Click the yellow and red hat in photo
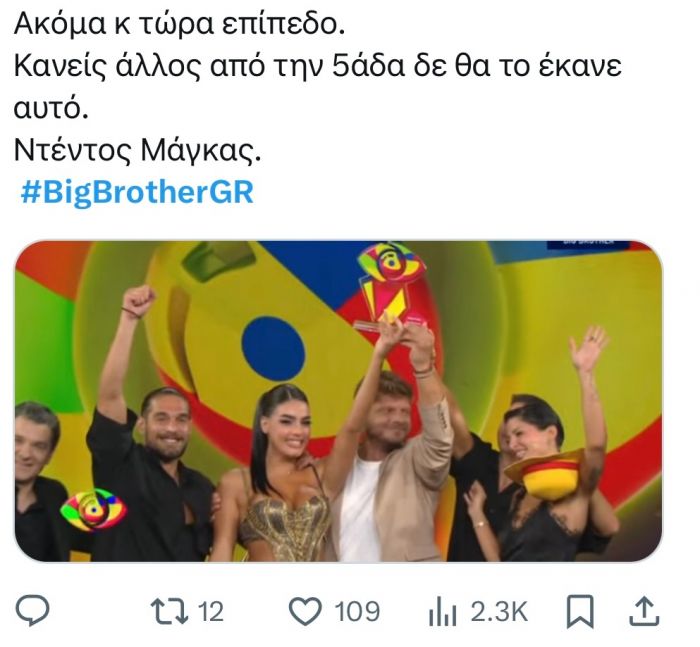The width and height of the screenshot is (700, 647). 544,474
